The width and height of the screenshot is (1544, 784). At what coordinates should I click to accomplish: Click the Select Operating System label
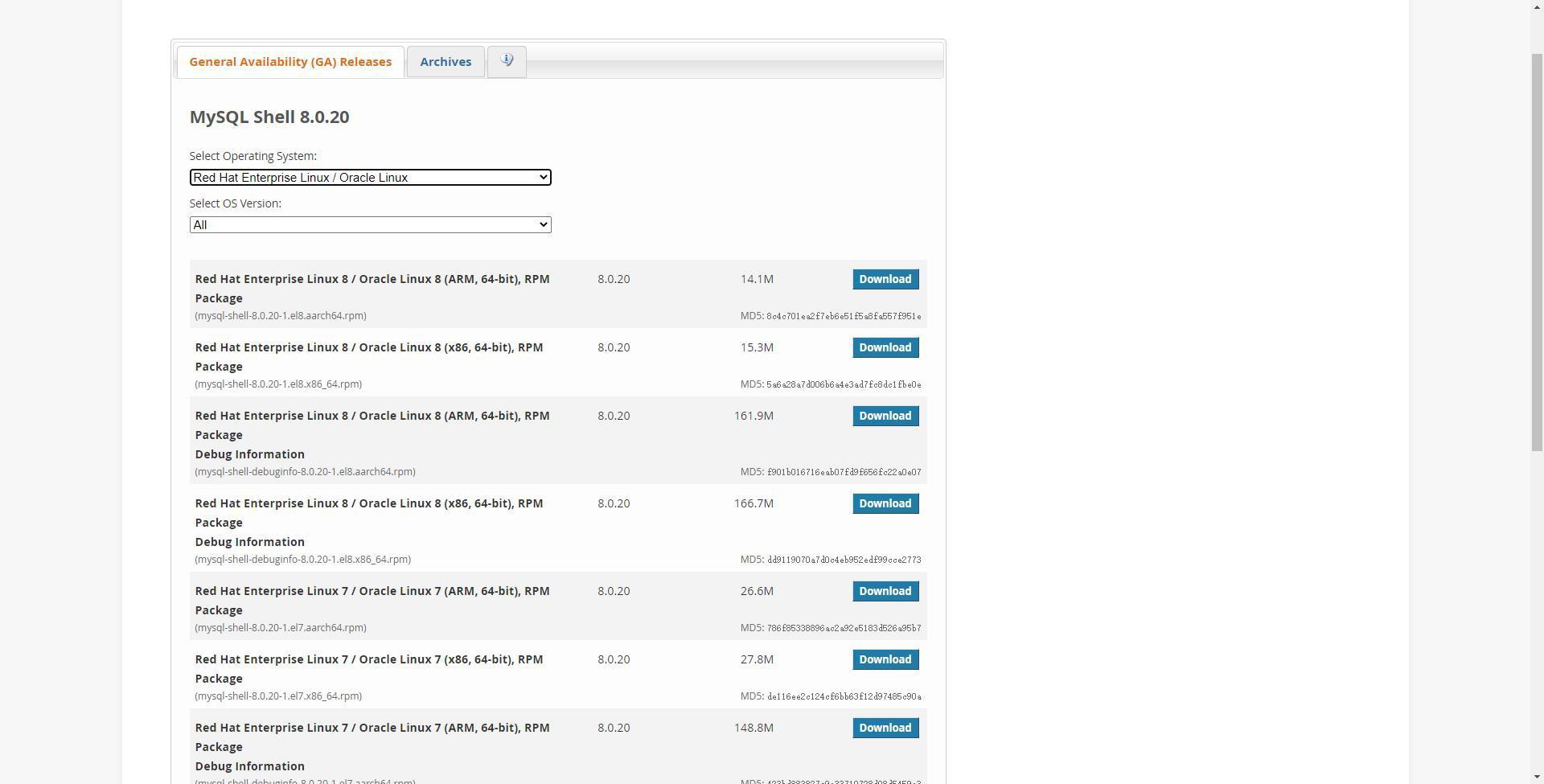253,156
